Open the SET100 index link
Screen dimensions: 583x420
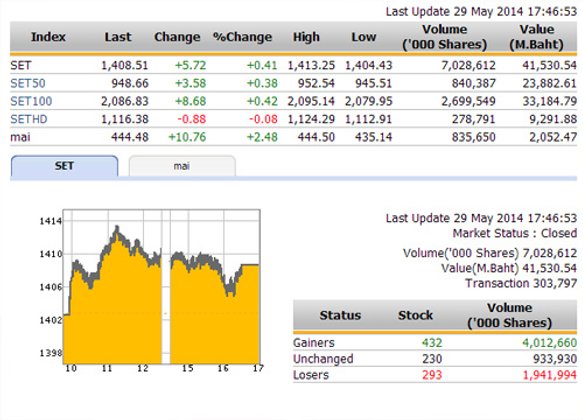click(x=31, y=101)
